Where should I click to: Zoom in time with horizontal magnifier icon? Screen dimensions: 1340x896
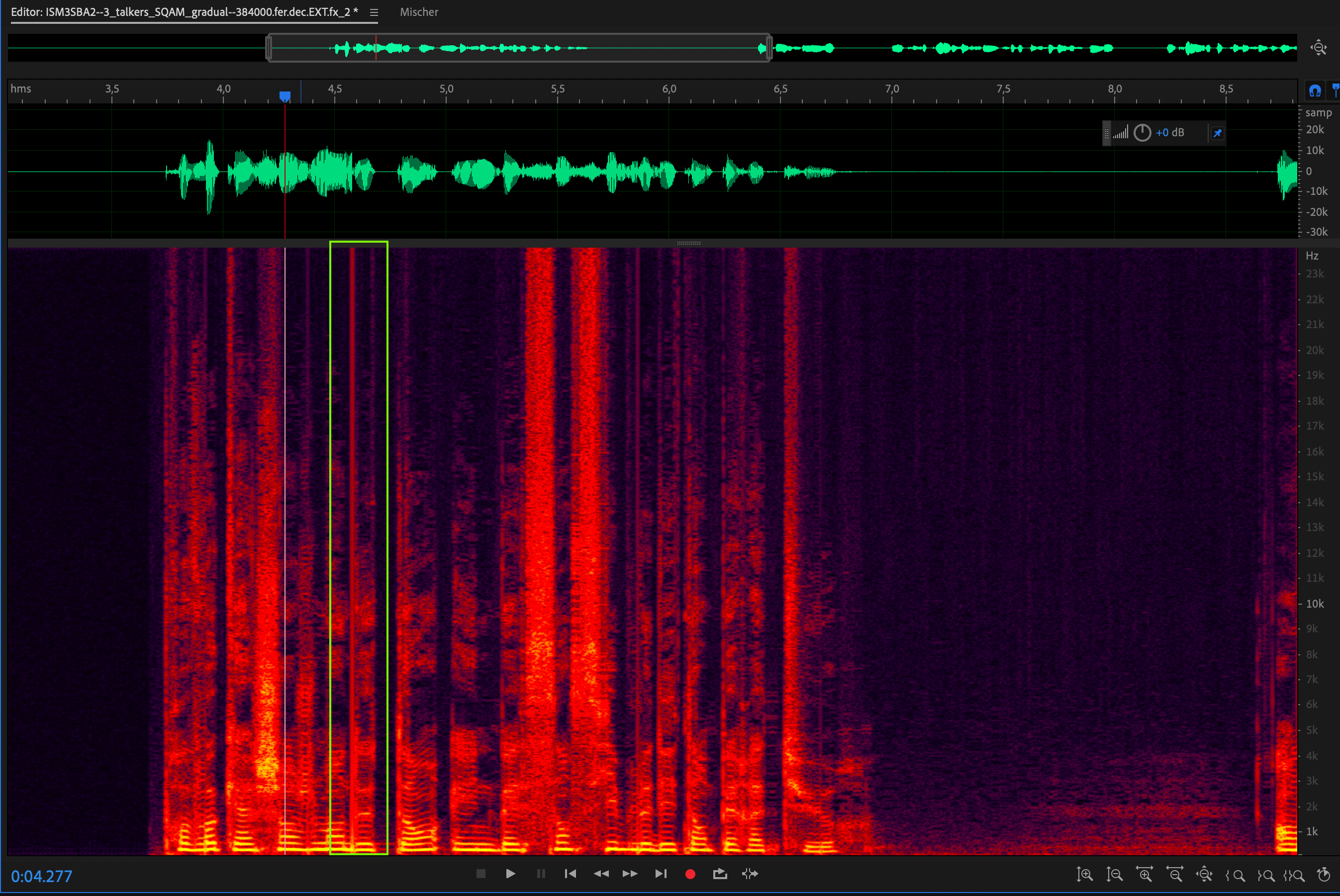(1145, 874)
